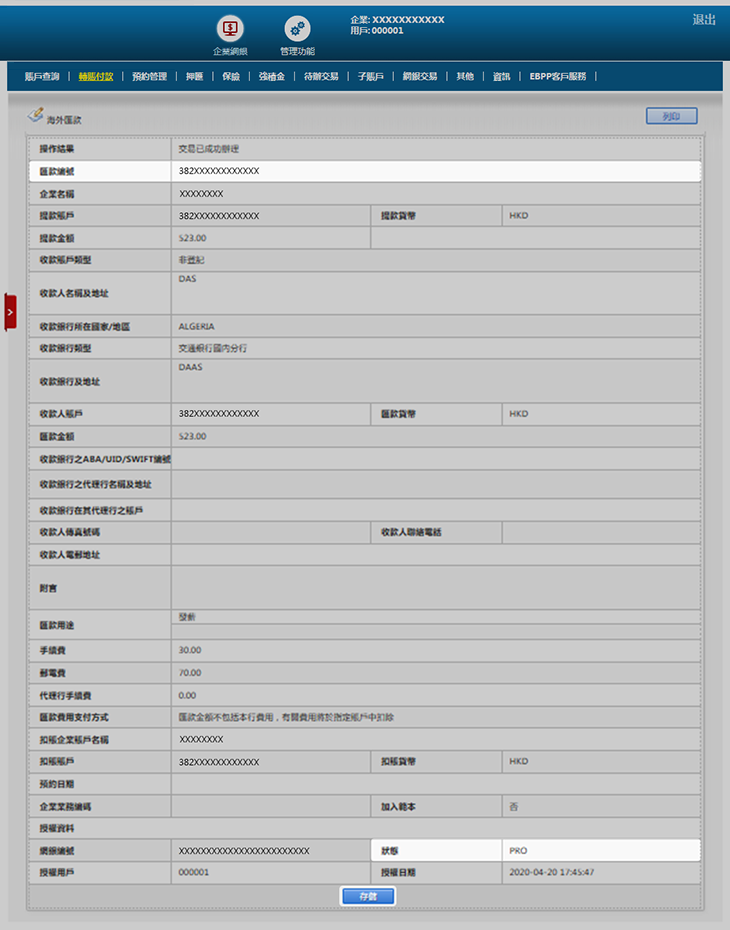
Task: Select 強積金 in the navigation bar
Action: coord(271,76)
